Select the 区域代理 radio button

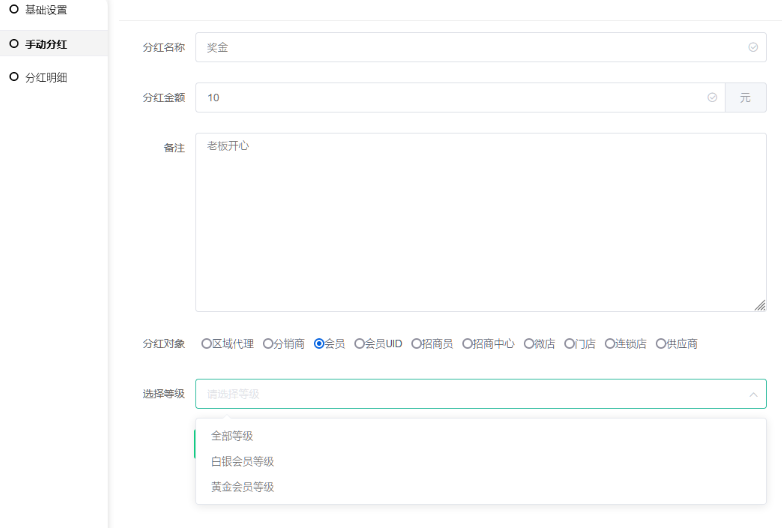pos(207,344)
